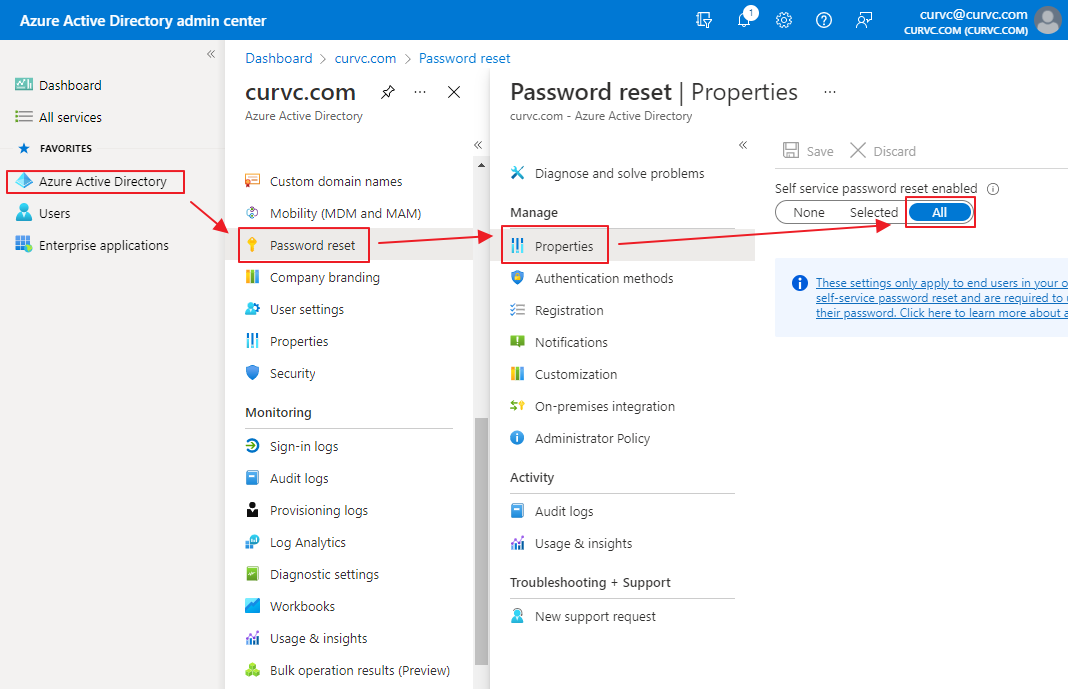This screenshot has height=689, width=1068.
Task: Select All for self service password reset
Action: click(x=940, y=212)
